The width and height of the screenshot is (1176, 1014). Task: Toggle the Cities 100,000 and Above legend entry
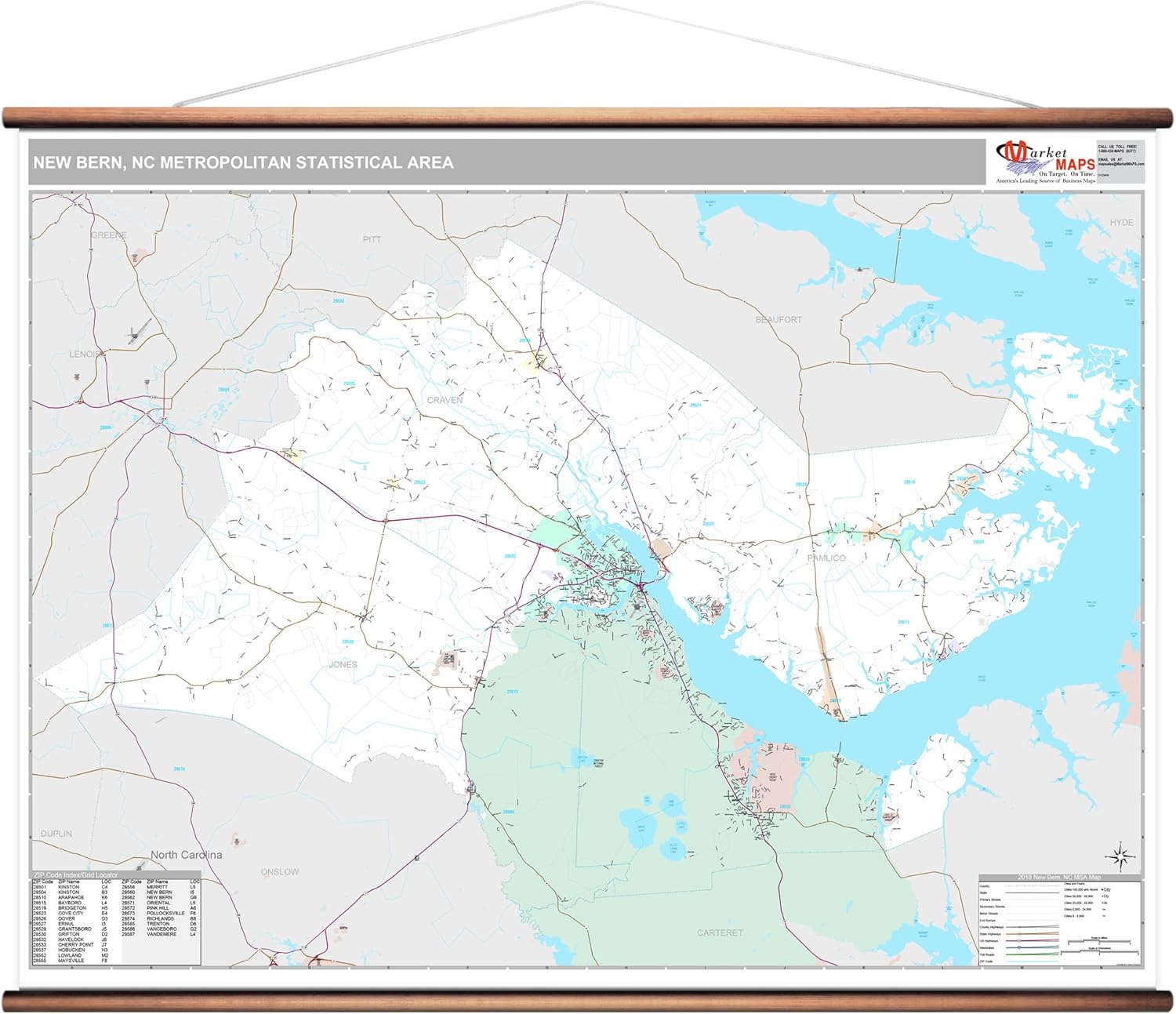[1082, 889]
